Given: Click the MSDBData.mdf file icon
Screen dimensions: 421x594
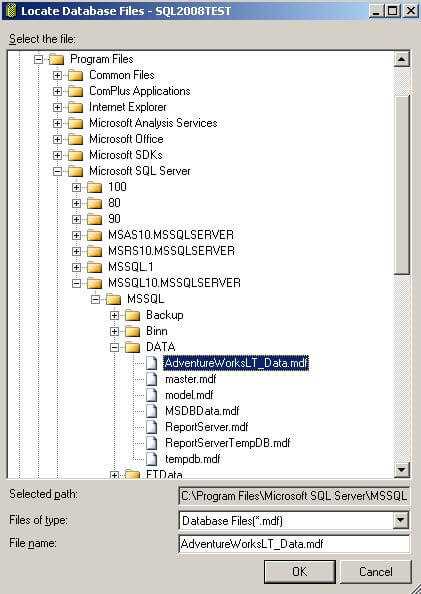Looking at the screenshot, I should tap(152, 411).
